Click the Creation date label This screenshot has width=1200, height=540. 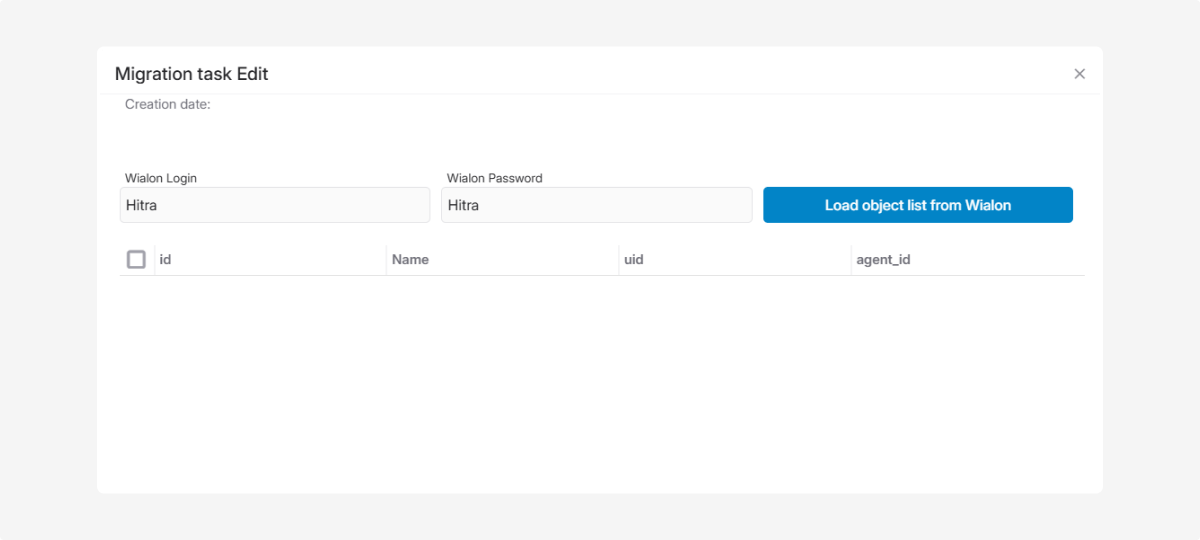167,104
